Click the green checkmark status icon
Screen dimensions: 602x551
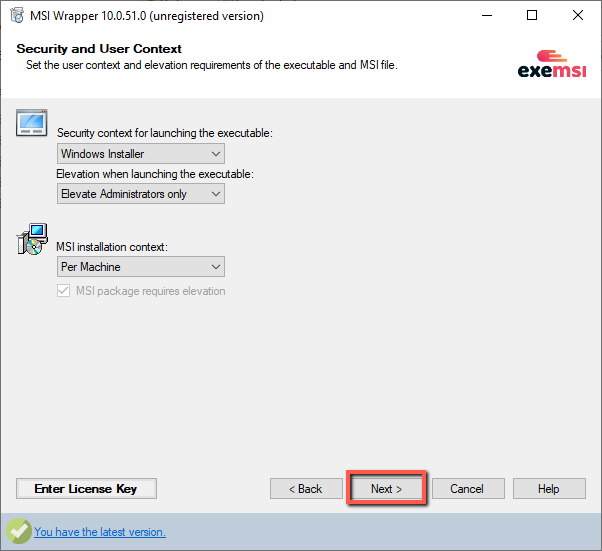(18, 531)
